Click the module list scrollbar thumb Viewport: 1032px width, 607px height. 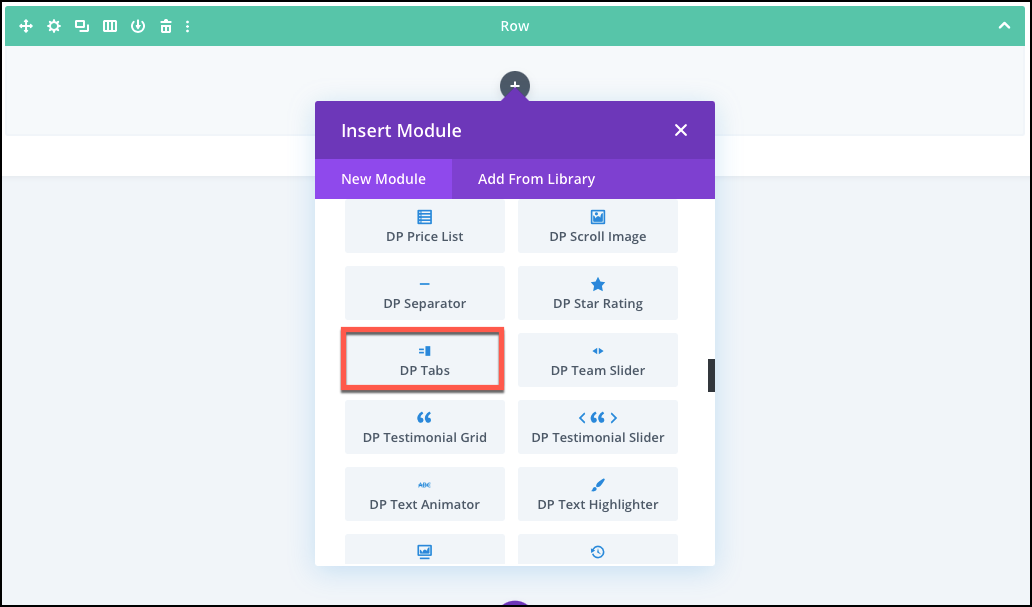point(712,375)
